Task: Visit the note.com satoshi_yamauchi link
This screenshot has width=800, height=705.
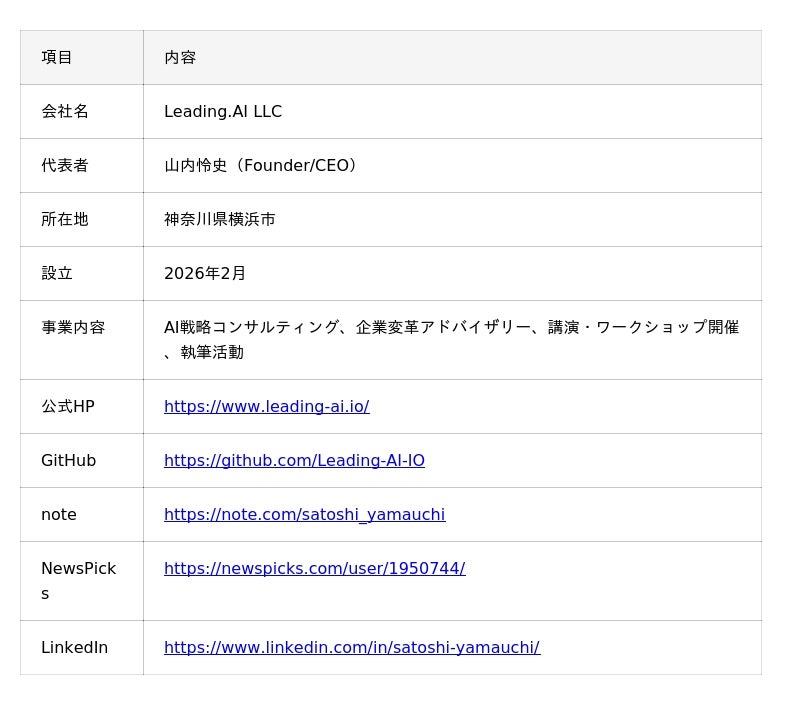Action: tap(304, 514)
